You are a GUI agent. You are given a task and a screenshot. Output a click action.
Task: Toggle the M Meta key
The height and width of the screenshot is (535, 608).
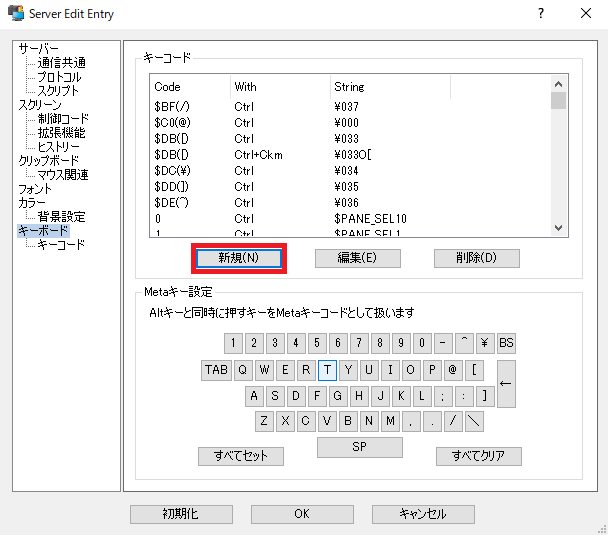pos(390,422)
